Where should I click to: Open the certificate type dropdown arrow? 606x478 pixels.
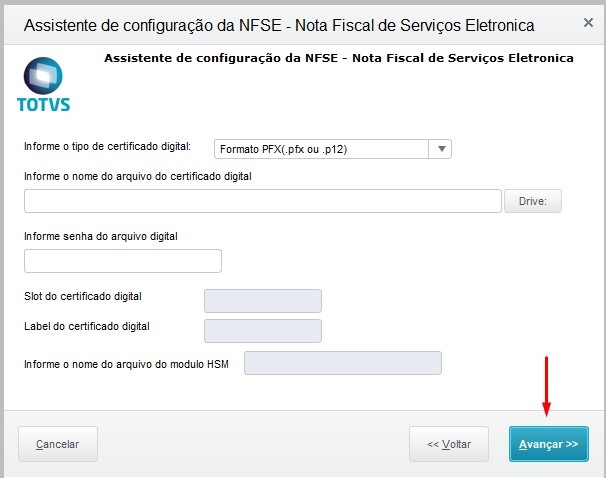point(441,149)
